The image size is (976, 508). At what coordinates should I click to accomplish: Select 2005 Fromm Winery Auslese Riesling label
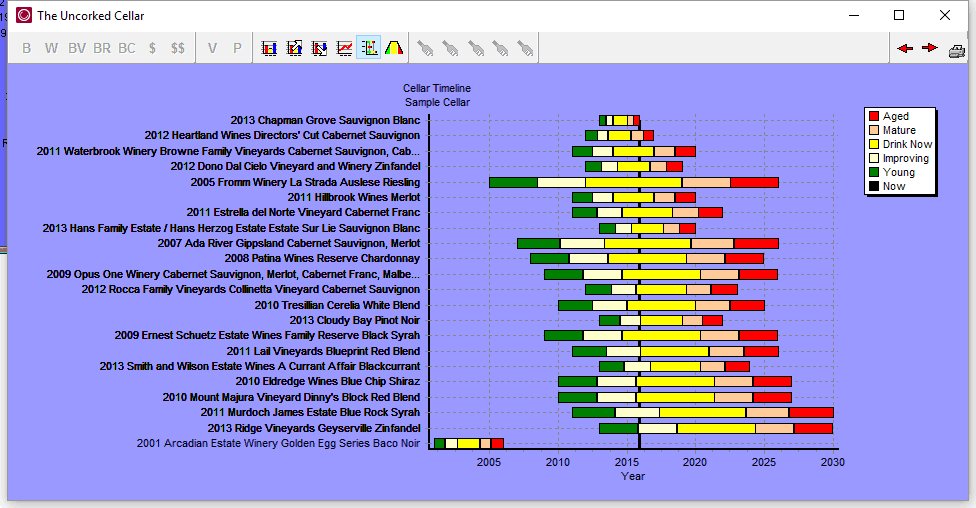tap(305, 182)
